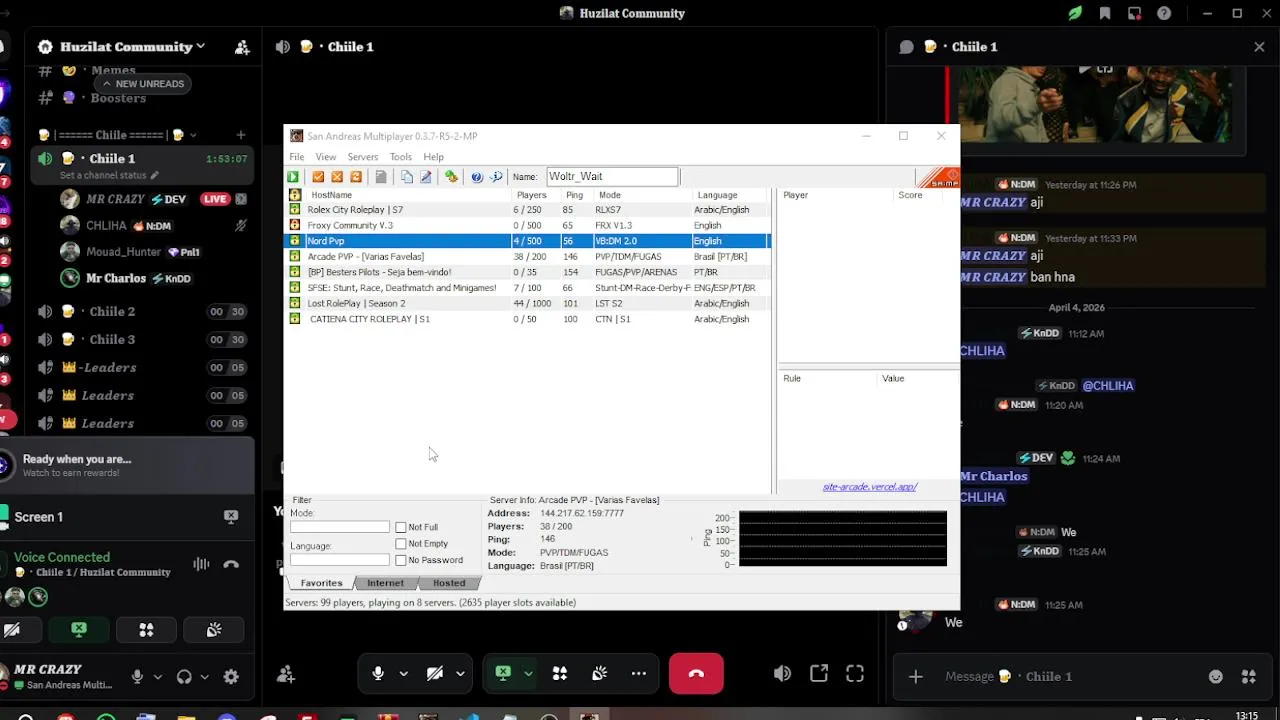Screen dimensions: 1280x720
Task: Jump to NEW UNREADS in channel list
Action: click(143, 84)
